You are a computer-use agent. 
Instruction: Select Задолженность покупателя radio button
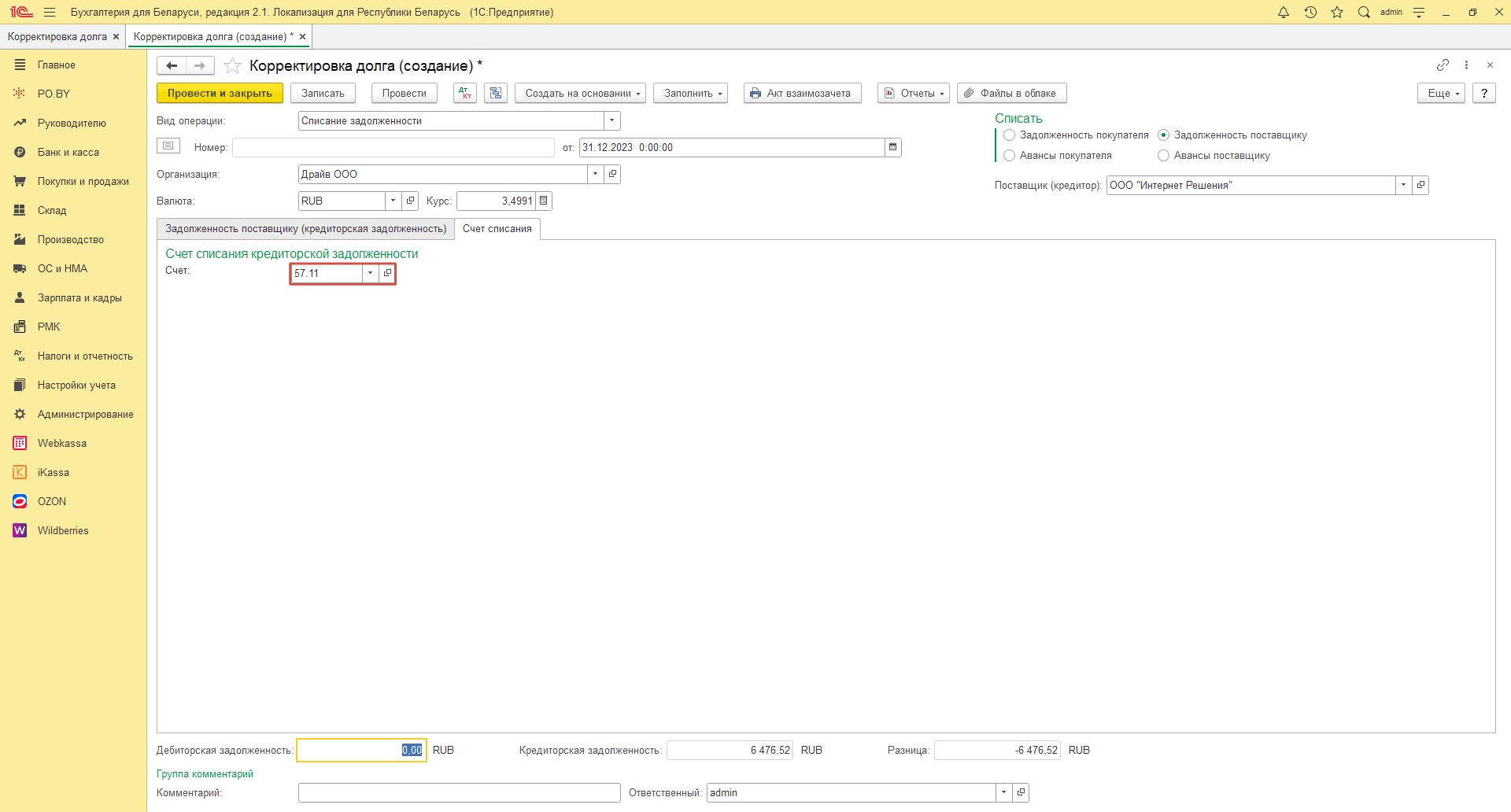click(x=1009, y=135)
